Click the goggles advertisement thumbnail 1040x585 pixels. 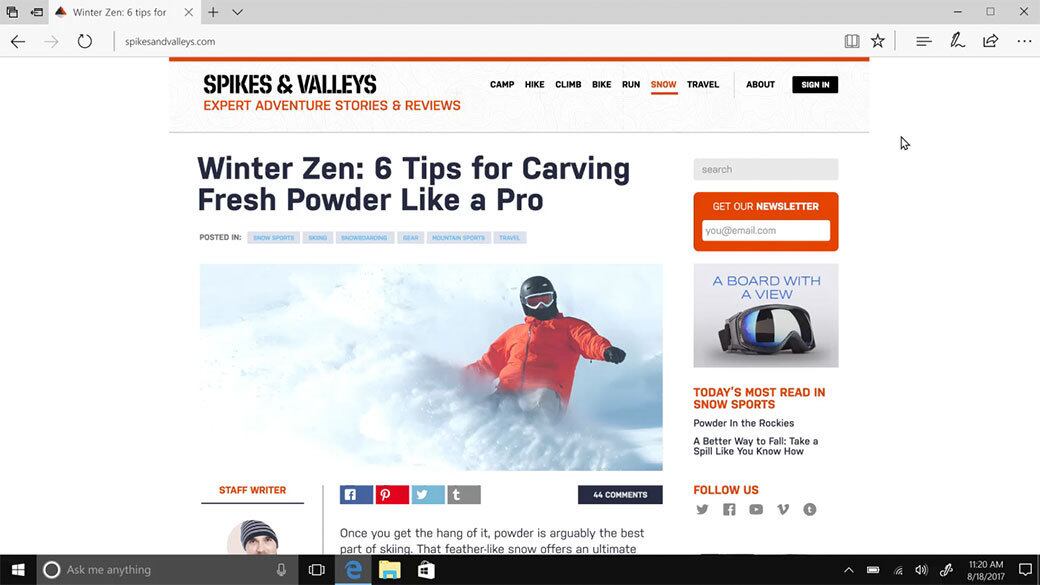tap(765, 316)
